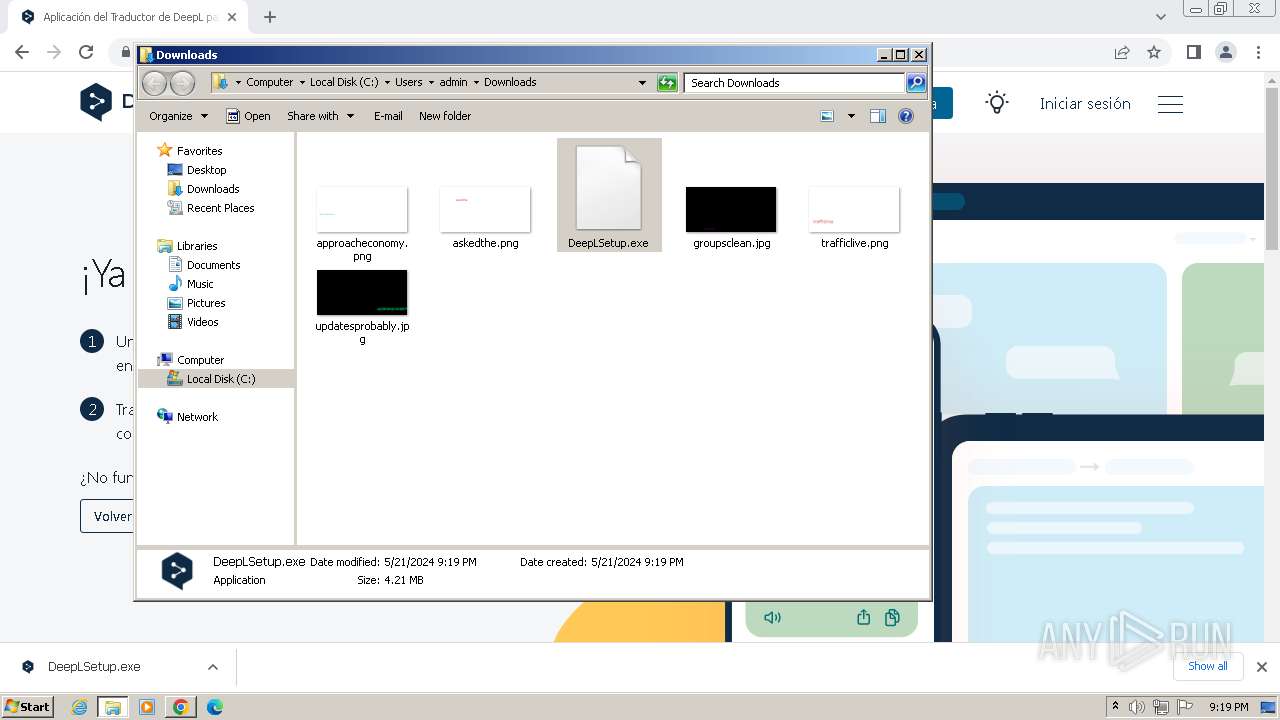The image size is (1280, 720).
Task: Toggle Chrome side panel icon
Action: (1193, 52)
